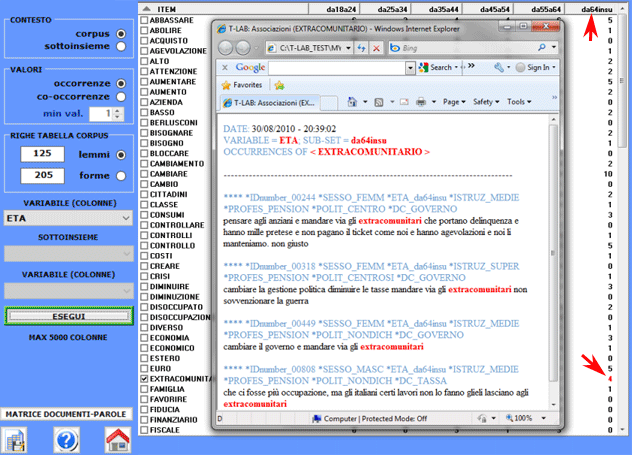Check the BERLUSCONI item checkbox
Viewport: 632px width, 455px height.
(x=145, y=121)
